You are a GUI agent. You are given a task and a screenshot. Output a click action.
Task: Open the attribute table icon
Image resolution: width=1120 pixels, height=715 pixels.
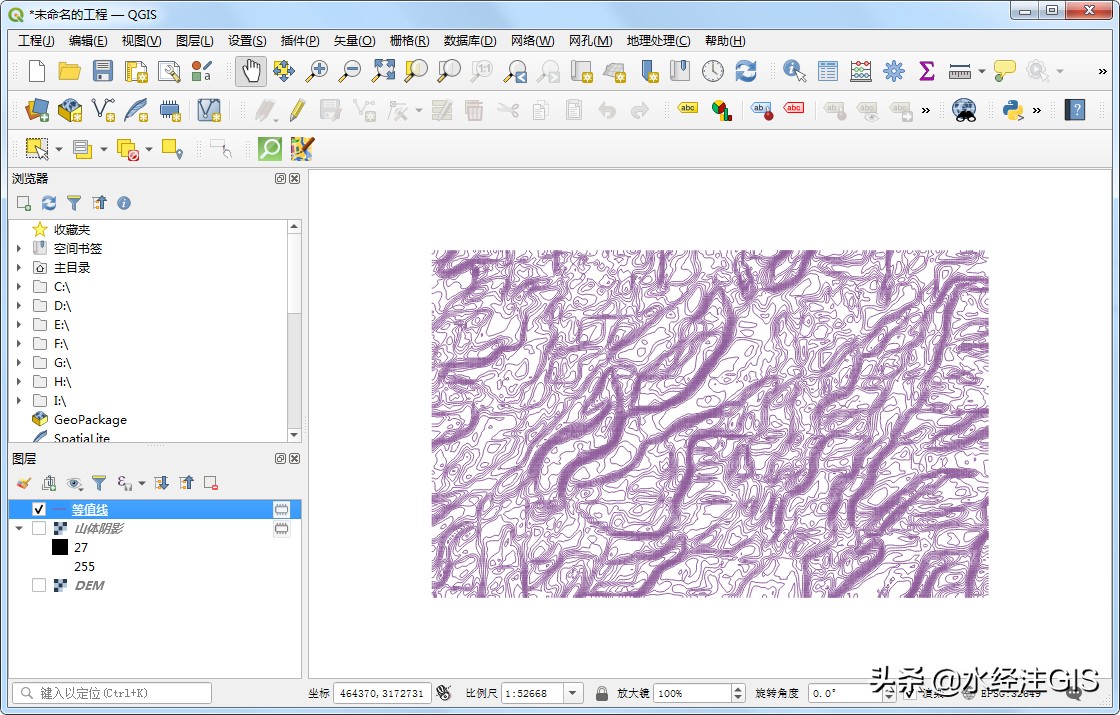coord(828,71)
